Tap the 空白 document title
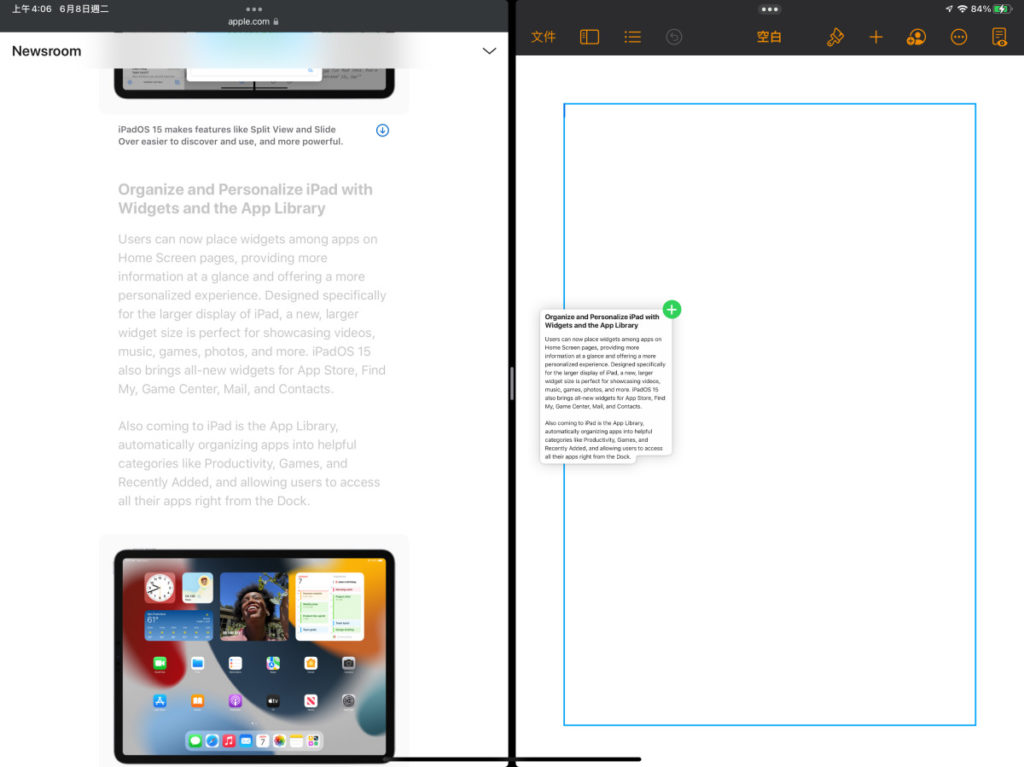This screenshot has height=767, width=1024. pyautogui.click(x=769, y=37)
